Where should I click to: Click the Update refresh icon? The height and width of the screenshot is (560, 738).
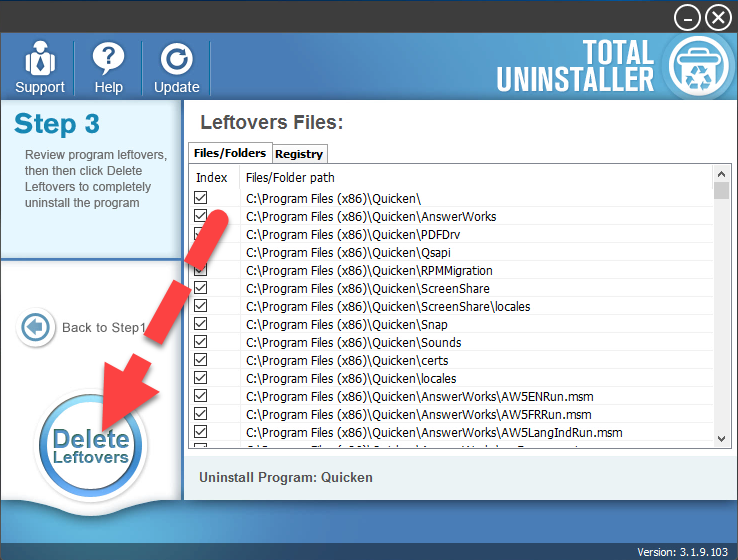click(x=176, y=59)
